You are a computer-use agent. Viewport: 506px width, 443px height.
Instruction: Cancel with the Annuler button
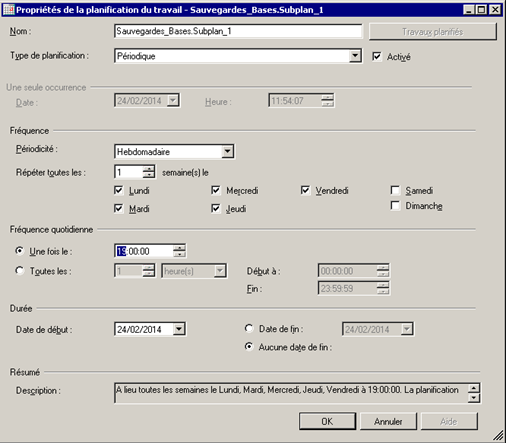(x=388, y=421)
